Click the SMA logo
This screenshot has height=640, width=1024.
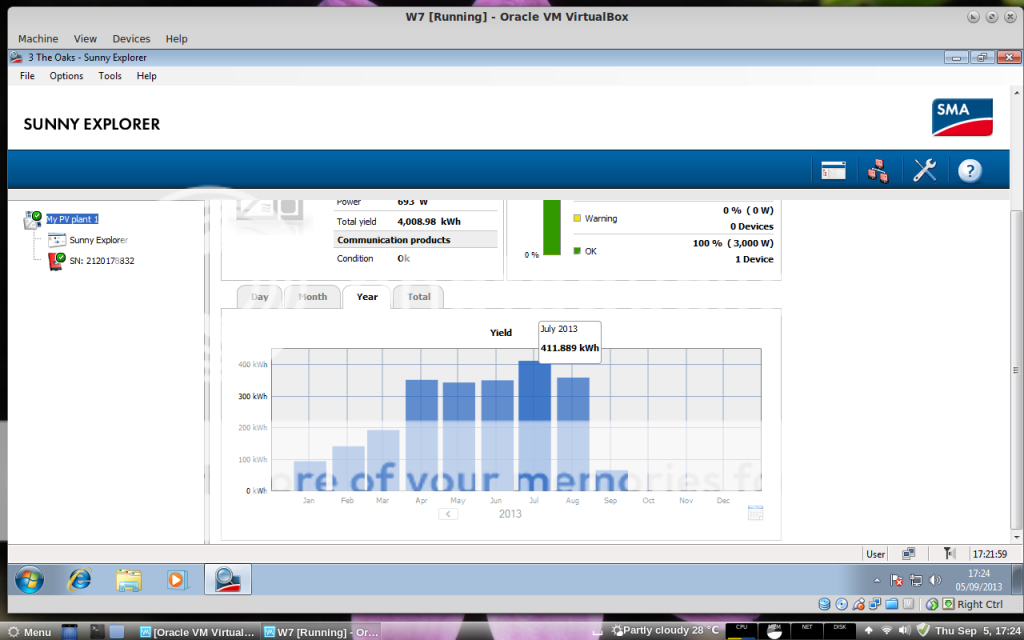pyautogui.click(x=962, y=118)
